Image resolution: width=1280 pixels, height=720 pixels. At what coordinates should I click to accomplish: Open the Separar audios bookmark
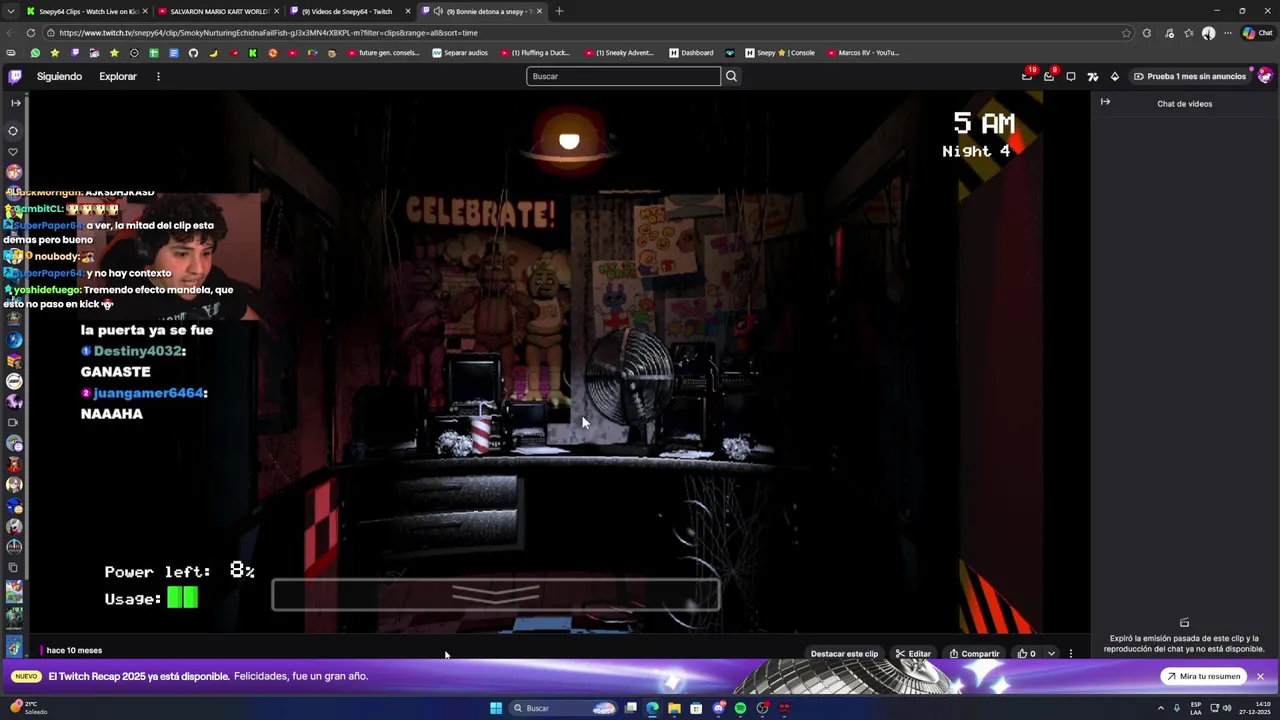pos(460,53)
